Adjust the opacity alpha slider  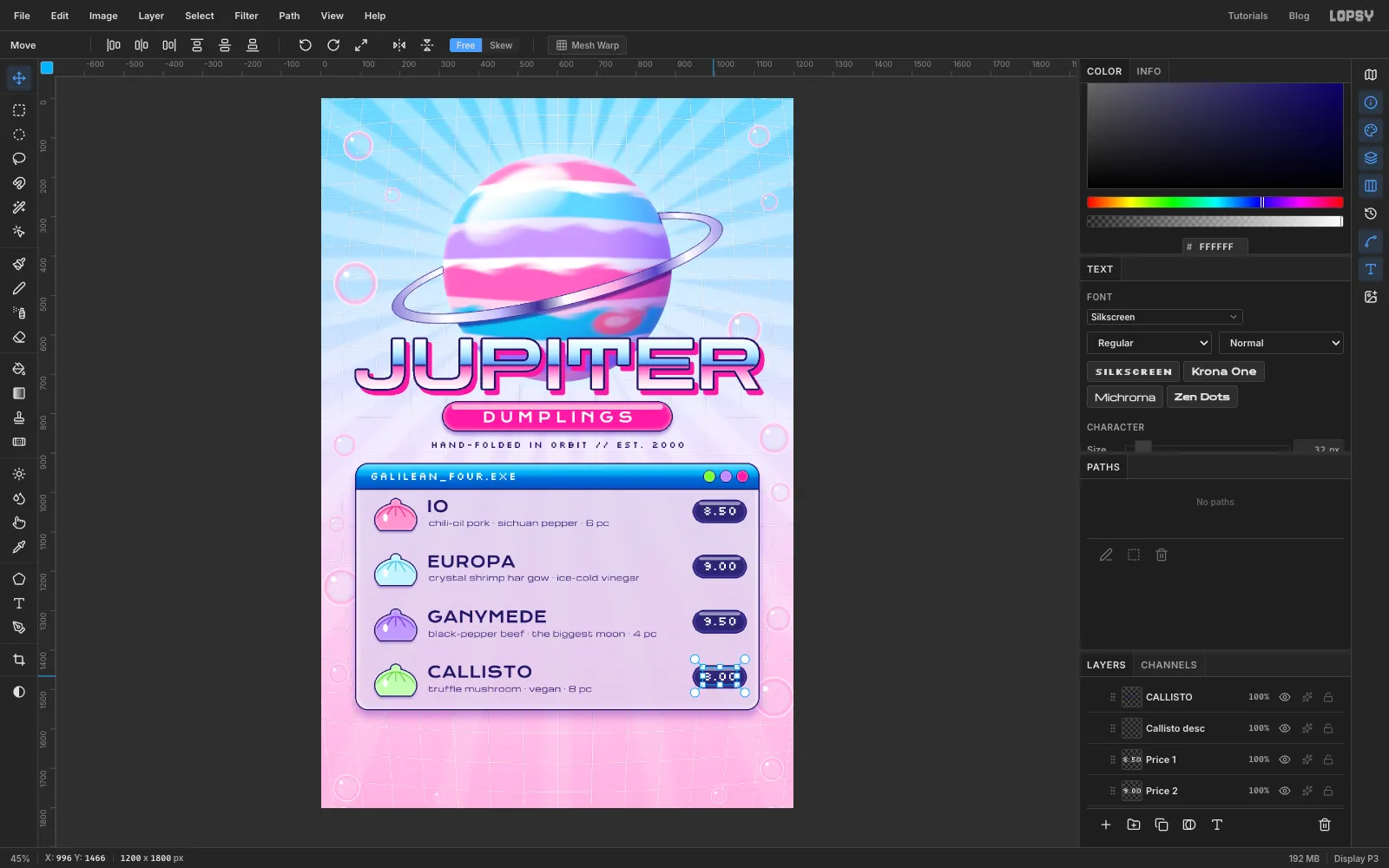tap(1215, 221)
